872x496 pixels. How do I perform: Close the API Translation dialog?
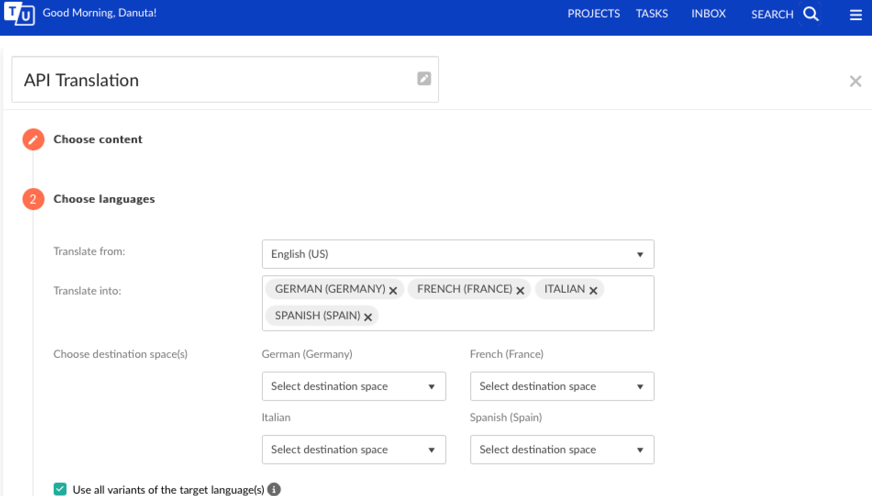(855, 81)
